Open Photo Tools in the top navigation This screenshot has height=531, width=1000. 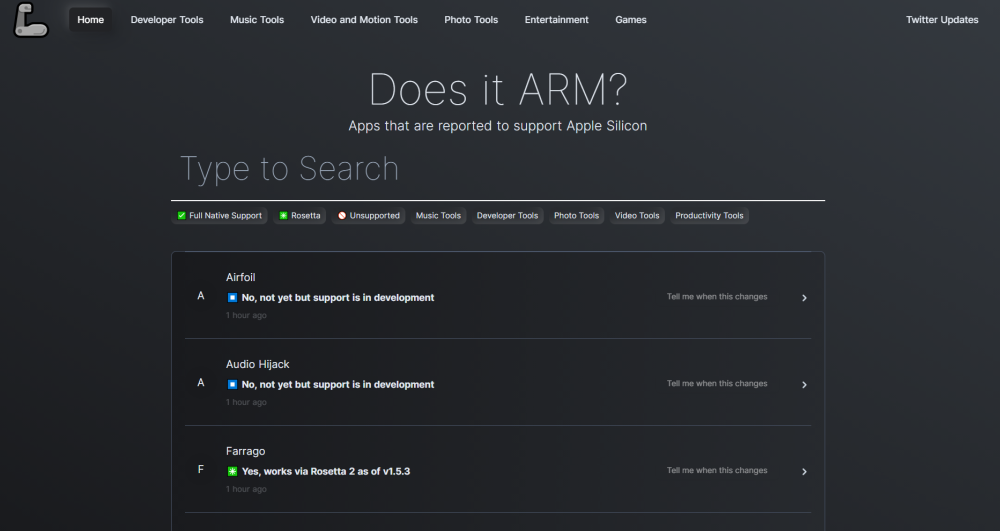point(471,20)
